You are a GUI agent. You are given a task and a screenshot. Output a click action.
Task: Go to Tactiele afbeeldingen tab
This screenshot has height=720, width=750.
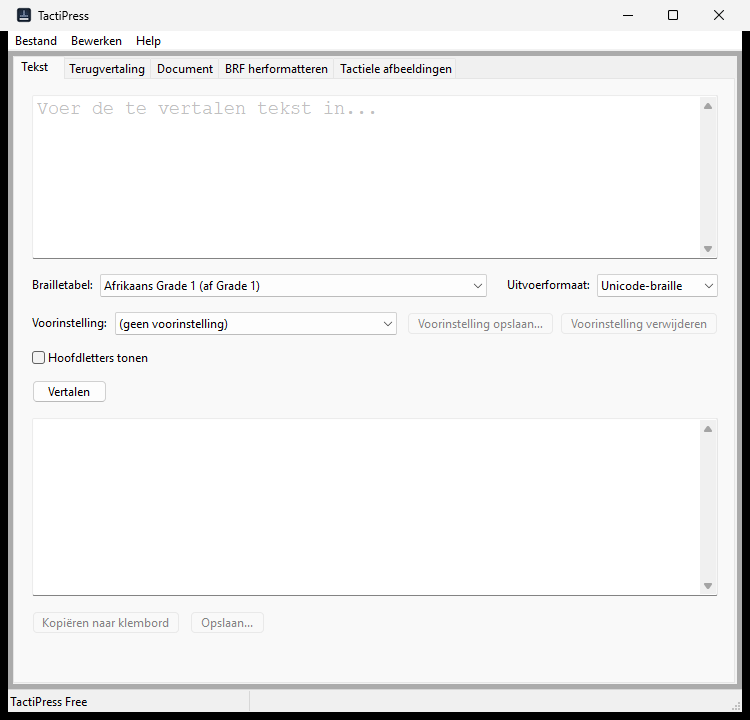pos(396,69)
